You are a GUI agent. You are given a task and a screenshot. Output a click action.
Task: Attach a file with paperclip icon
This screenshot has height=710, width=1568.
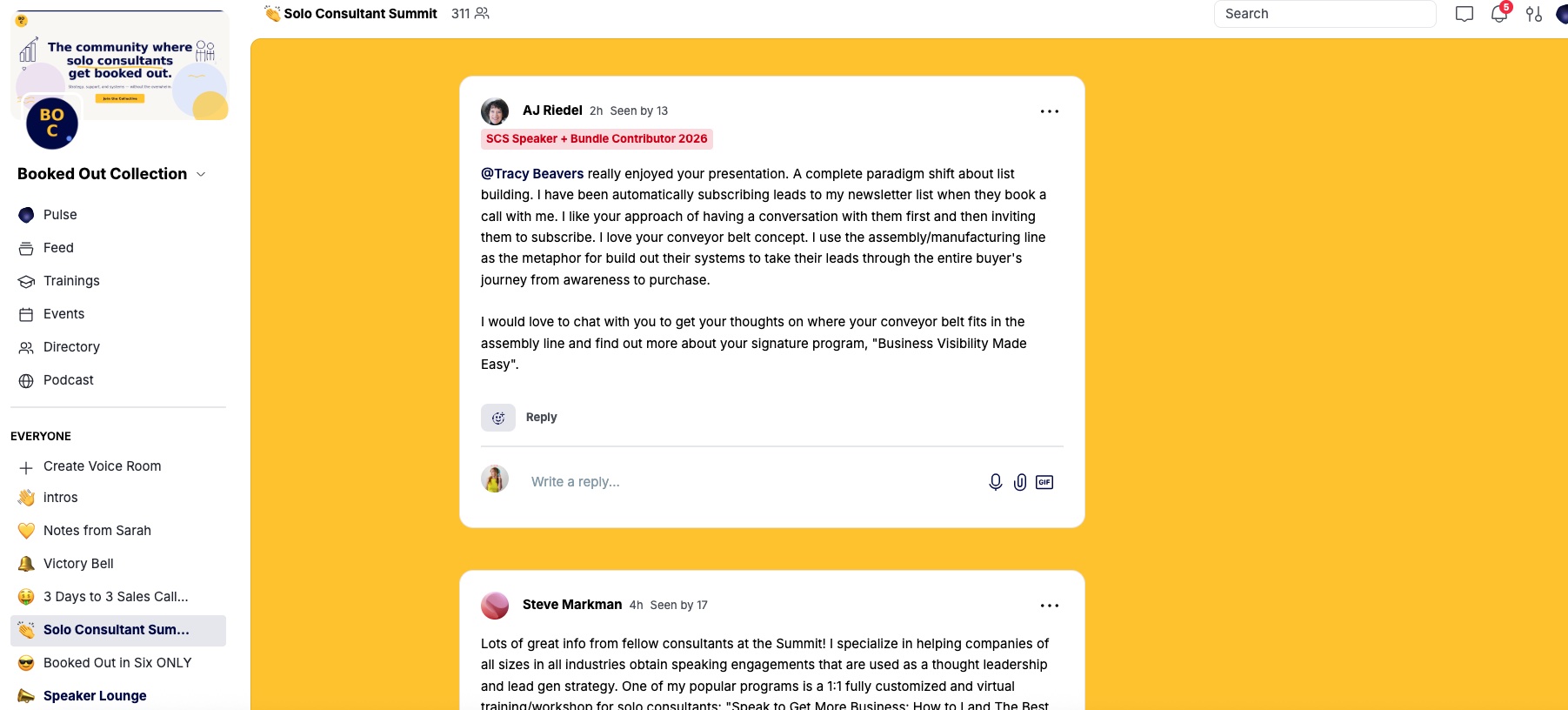tap(1020, 482)
